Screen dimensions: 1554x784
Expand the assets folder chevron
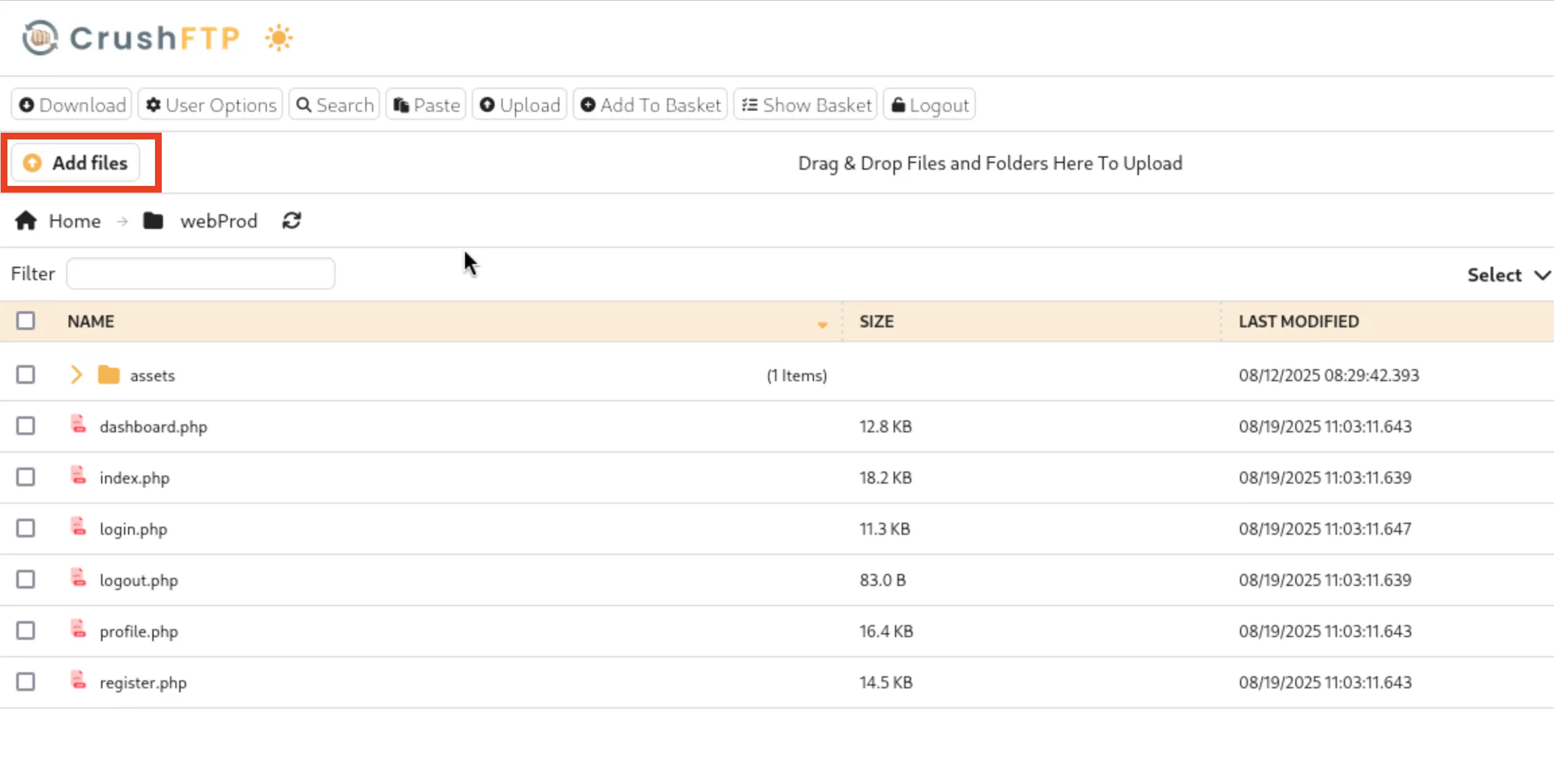tap(76, 375)
